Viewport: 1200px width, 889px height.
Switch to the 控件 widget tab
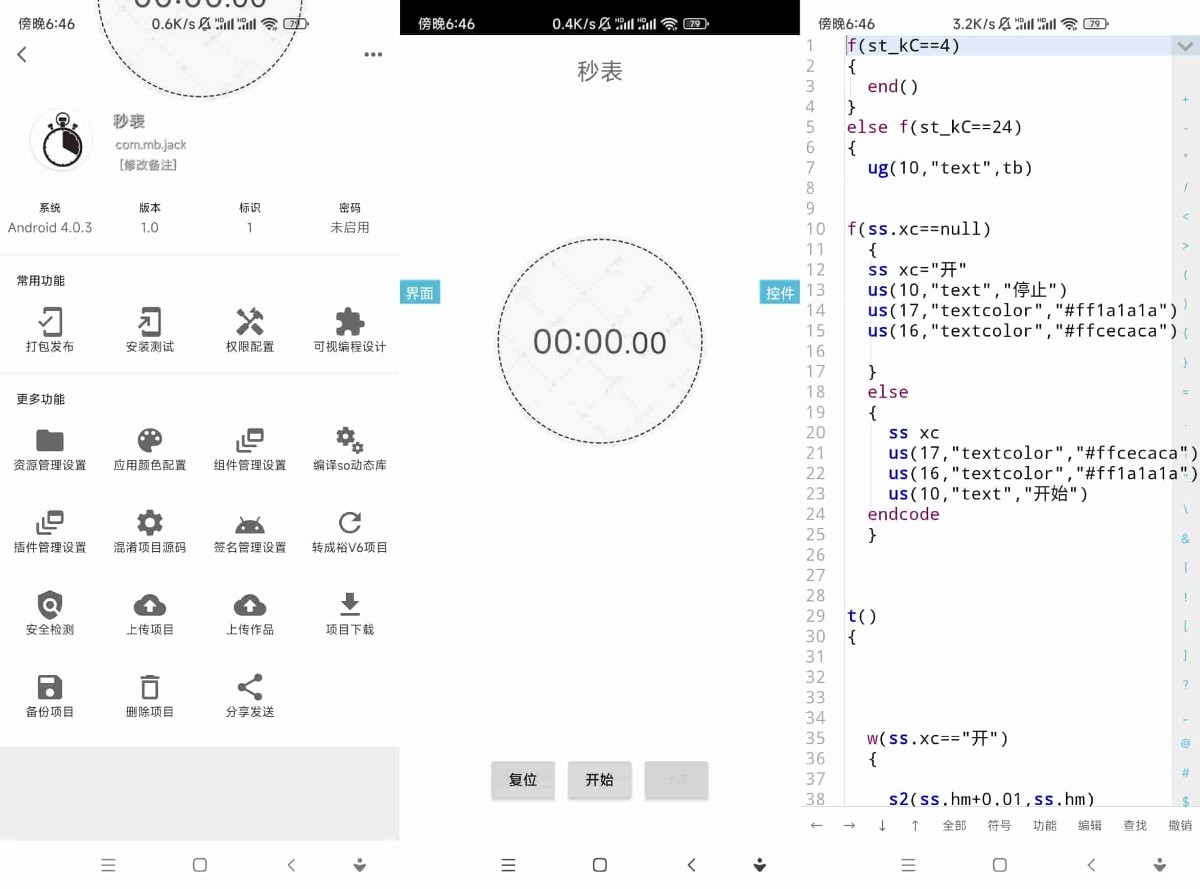tap(779, 292)
